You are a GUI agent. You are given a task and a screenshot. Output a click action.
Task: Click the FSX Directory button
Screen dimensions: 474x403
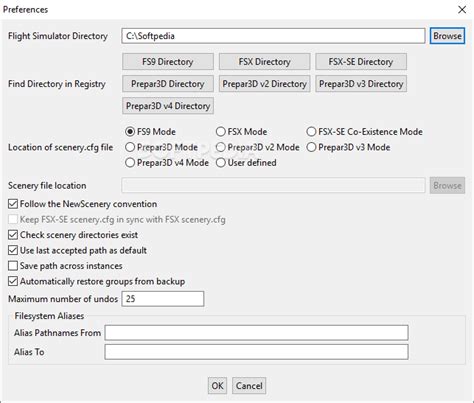264,62
